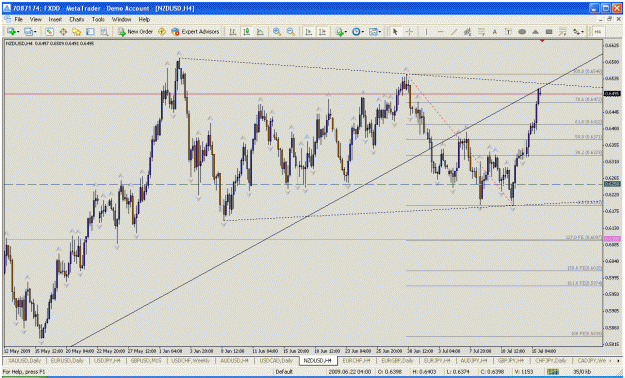Open the Charts menu
625x378 pixels.
pyautogui.click(x=77, y=19)
